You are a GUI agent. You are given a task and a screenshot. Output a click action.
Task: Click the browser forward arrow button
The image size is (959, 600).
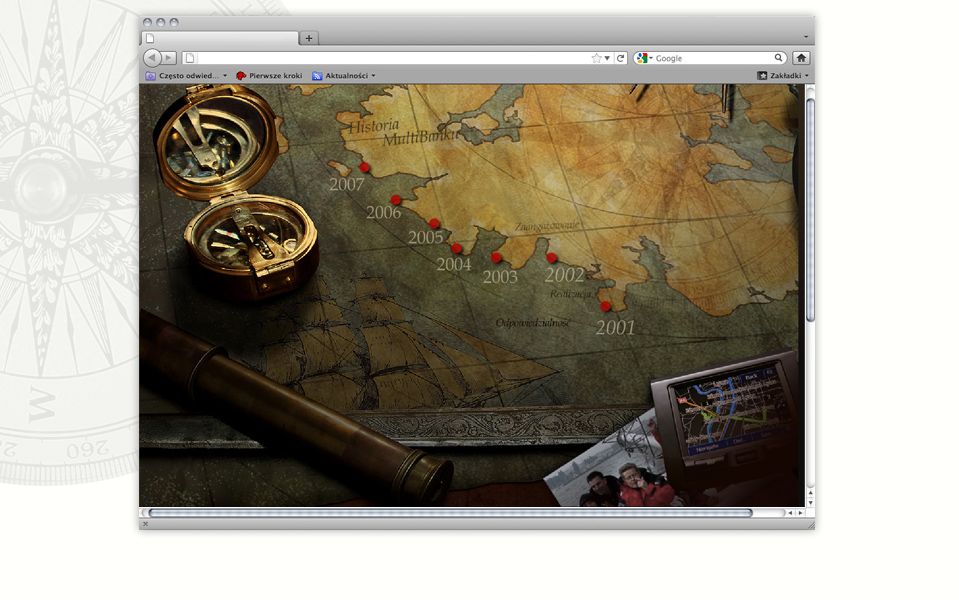coord(169,58)
